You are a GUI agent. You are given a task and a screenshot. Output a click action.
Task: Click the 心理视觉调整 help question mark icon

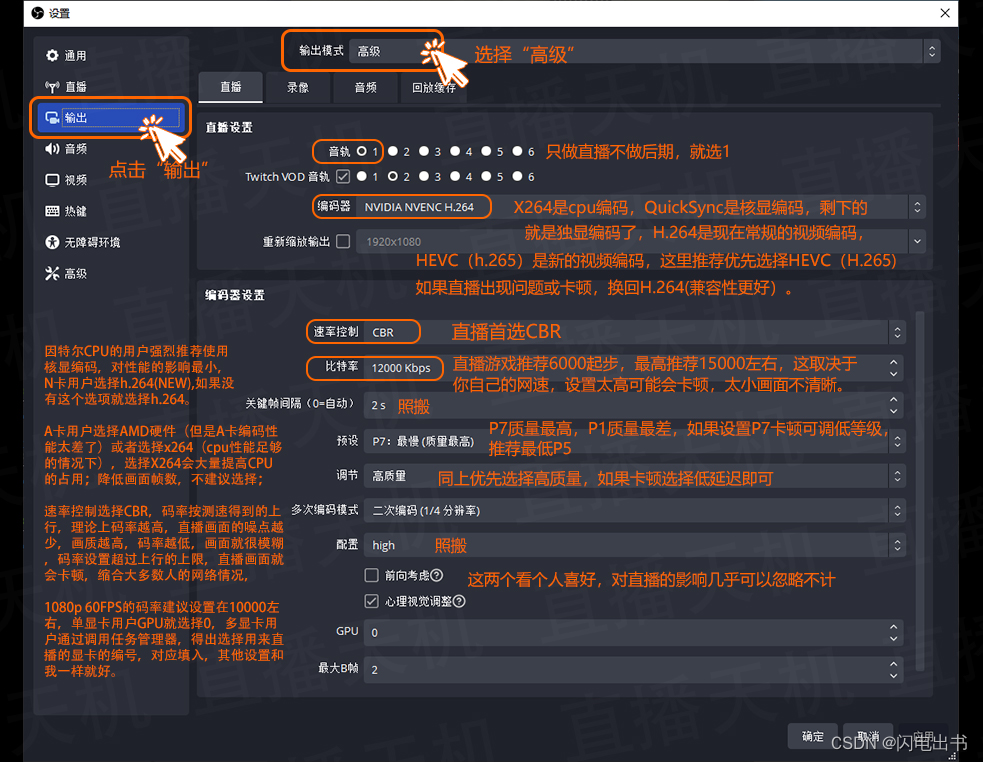click(459, 601)
